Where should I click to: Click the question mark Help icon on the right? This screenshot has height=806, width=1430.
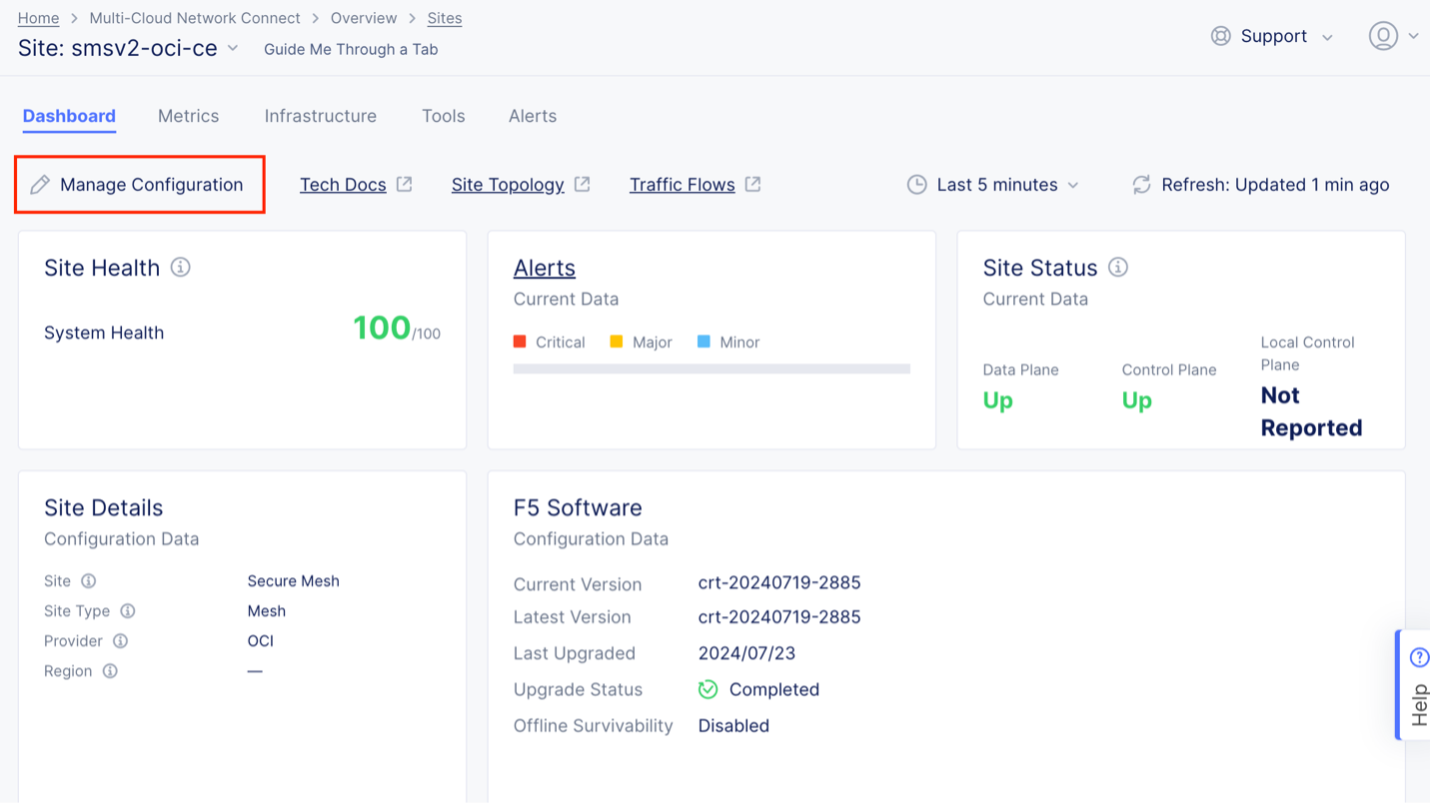1419,657
